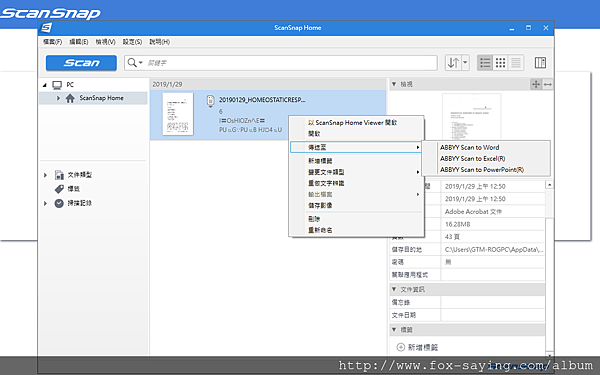Viewport: 600px width, 375px height.
Task: Open the 檢視(V) menu
Action: (x=105, y=42)
